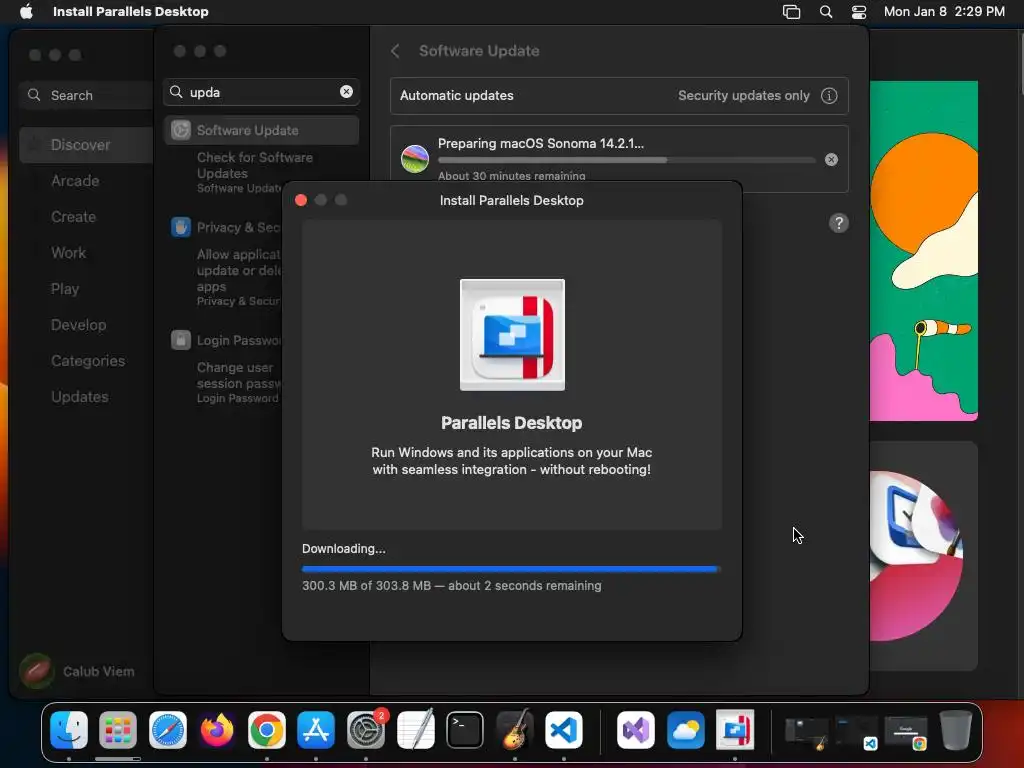Select Privacy & Security search result

click(x=225, y=227)
